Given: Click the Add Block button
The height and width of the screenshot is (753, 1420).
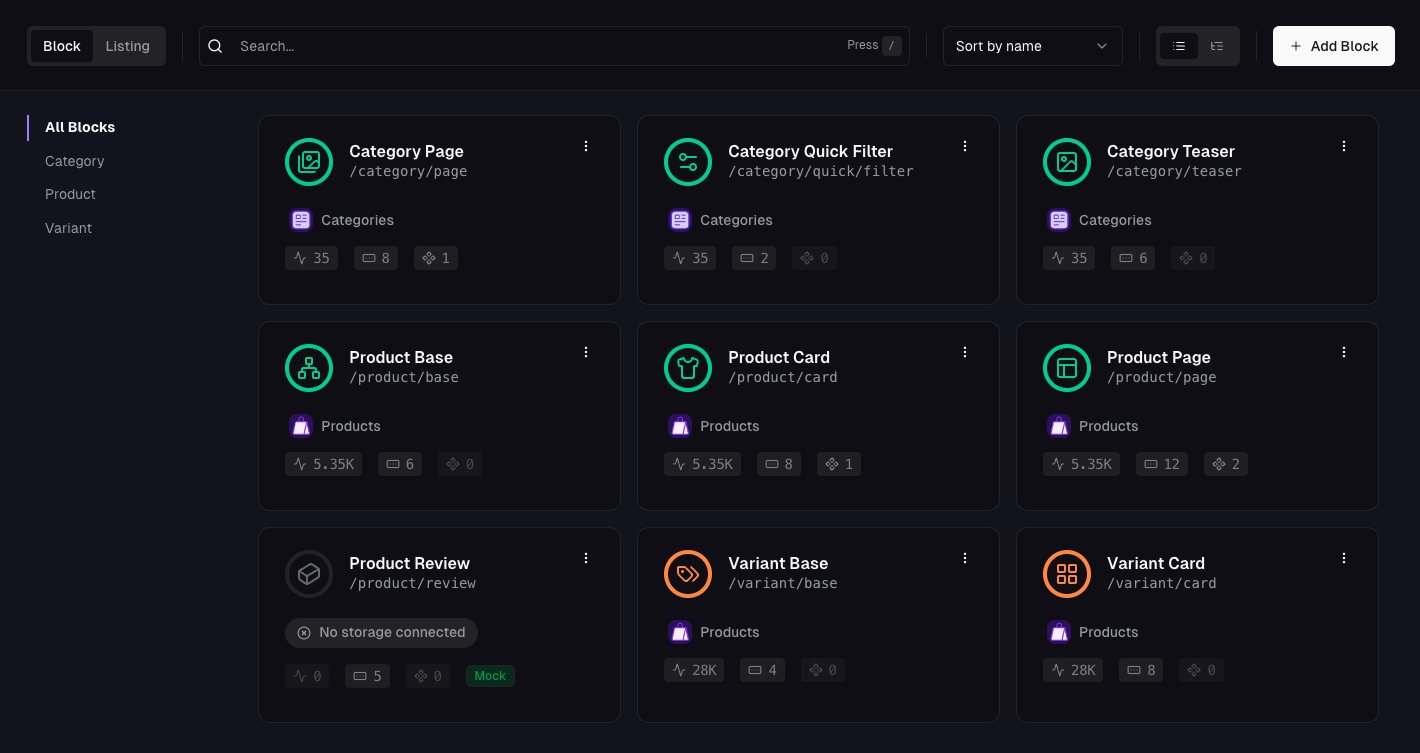Looking at the screenshot, I should (1333, 45).
